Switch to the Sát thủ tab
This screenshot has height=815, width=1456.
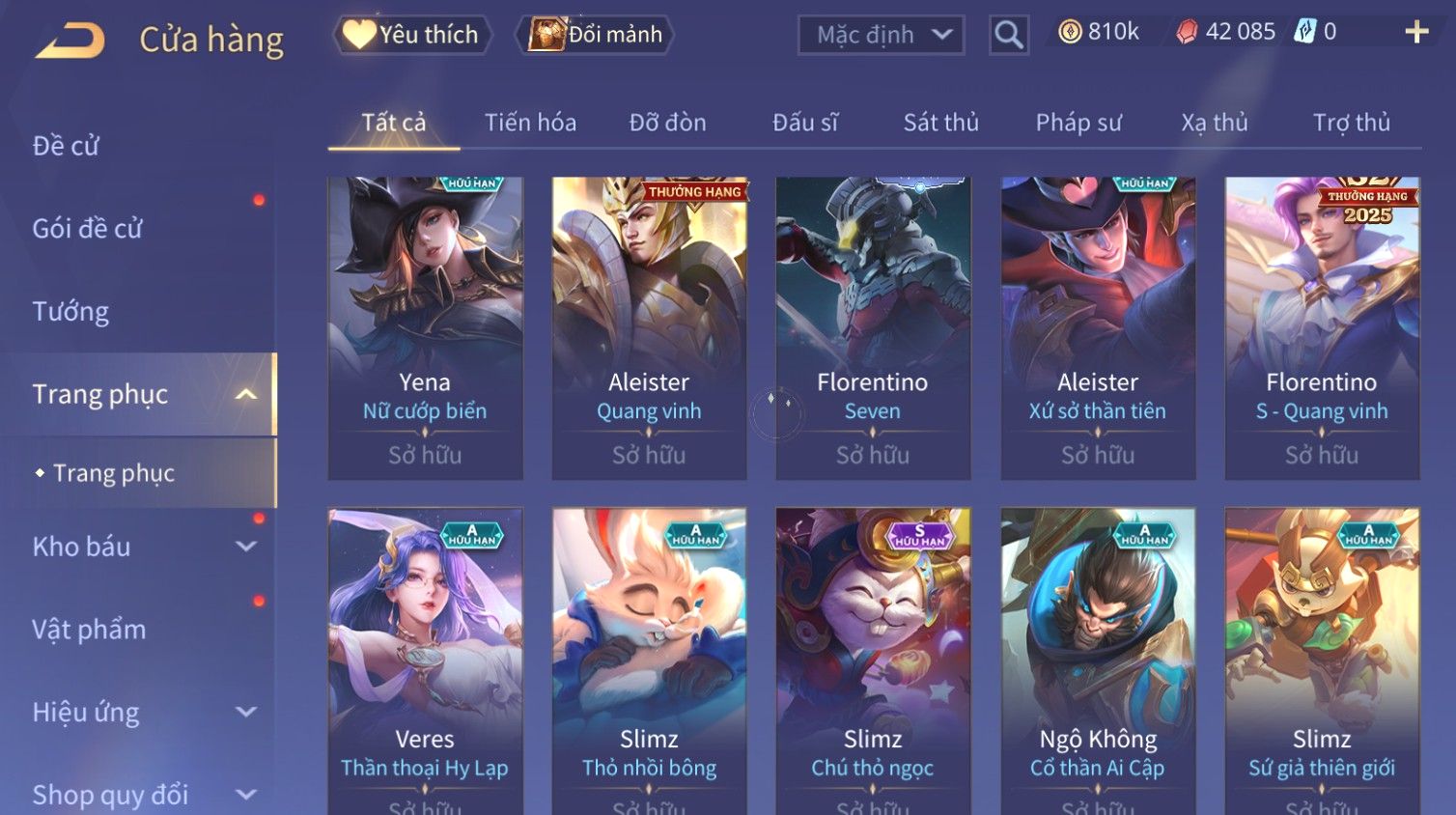(x=940, y=123)
